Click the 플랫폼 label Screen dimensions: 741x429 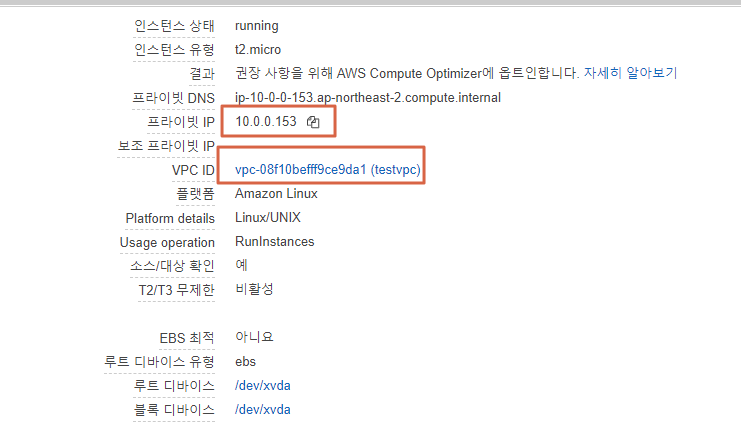coord(196,194)
